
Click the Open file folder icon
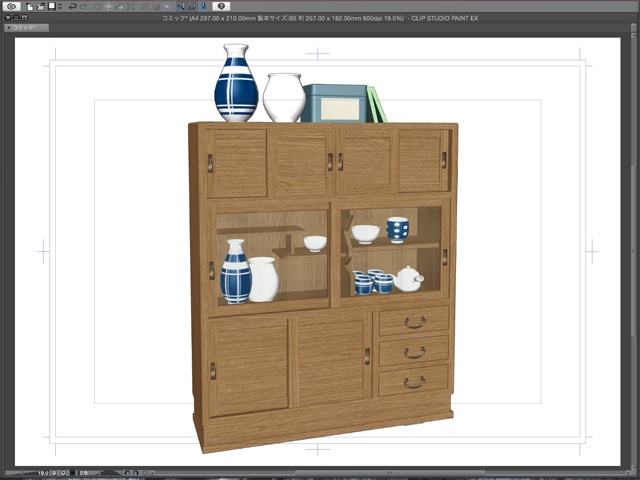[40, 6]
